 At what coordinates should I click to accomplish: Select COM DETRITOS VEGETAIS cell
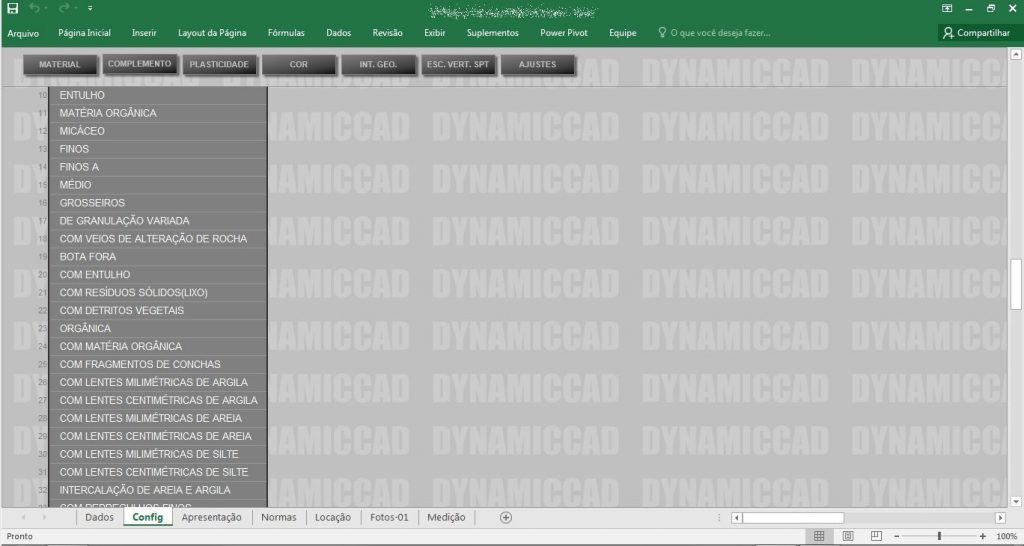(x=158, y=310)
